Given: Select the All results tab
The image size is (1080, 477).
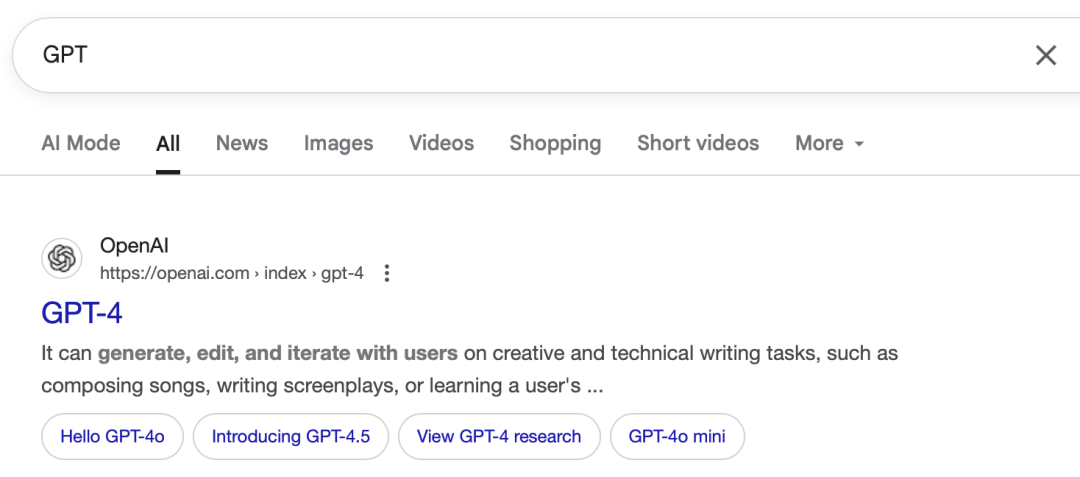Looking at the screenshot, I should (x=168, y=143).
